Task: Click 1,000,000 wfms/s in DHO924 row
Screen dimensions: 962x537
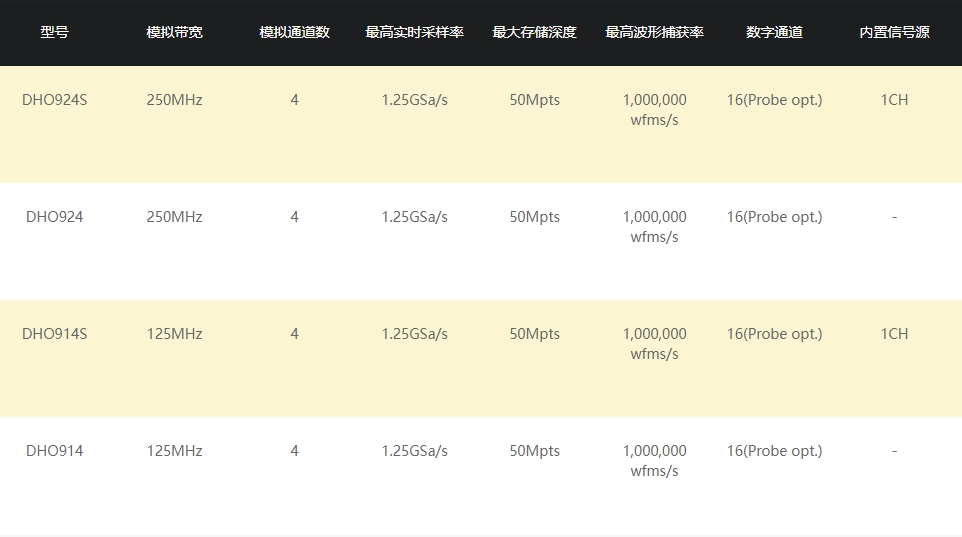Action: tap(655, 226)
